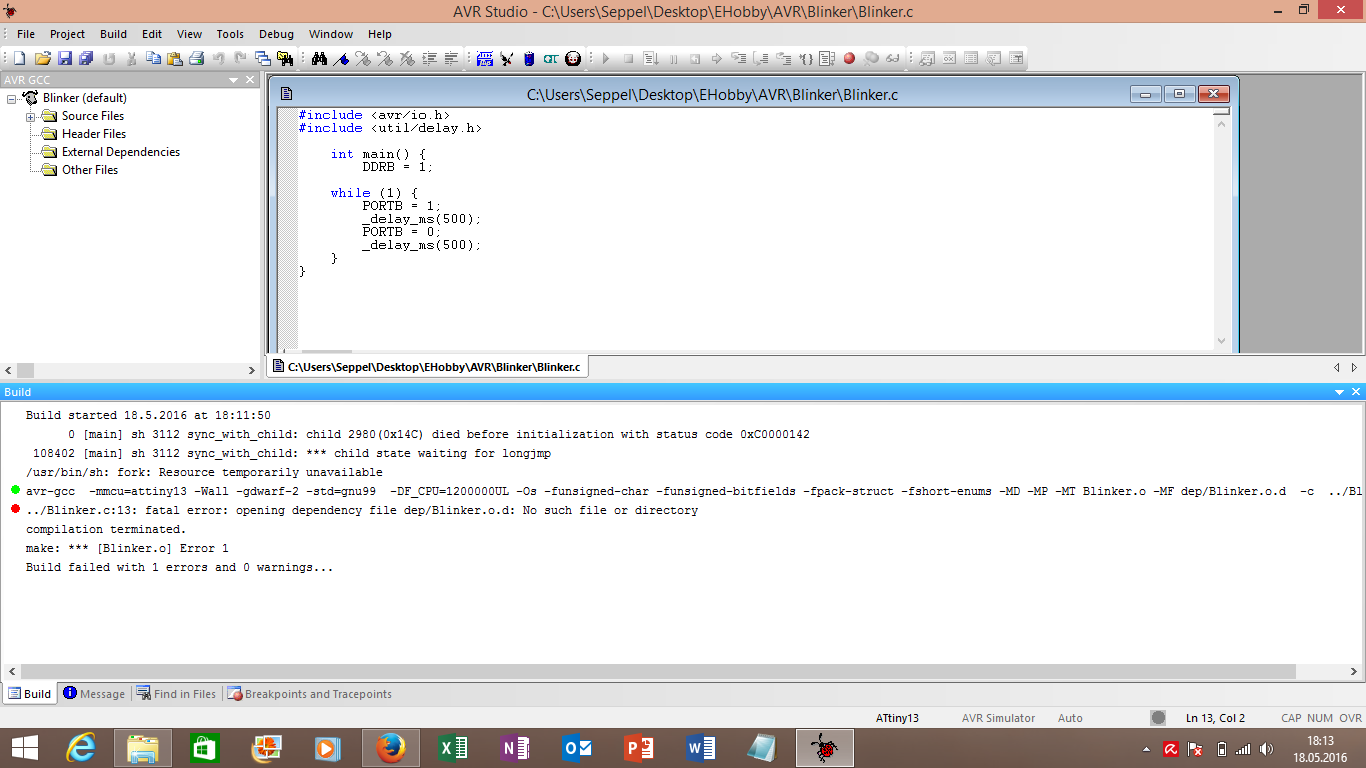Screen dimensions: 1366x768
Task: Switch to Breakpoints and Tracepoints tab
Action: tap(309, 694)
